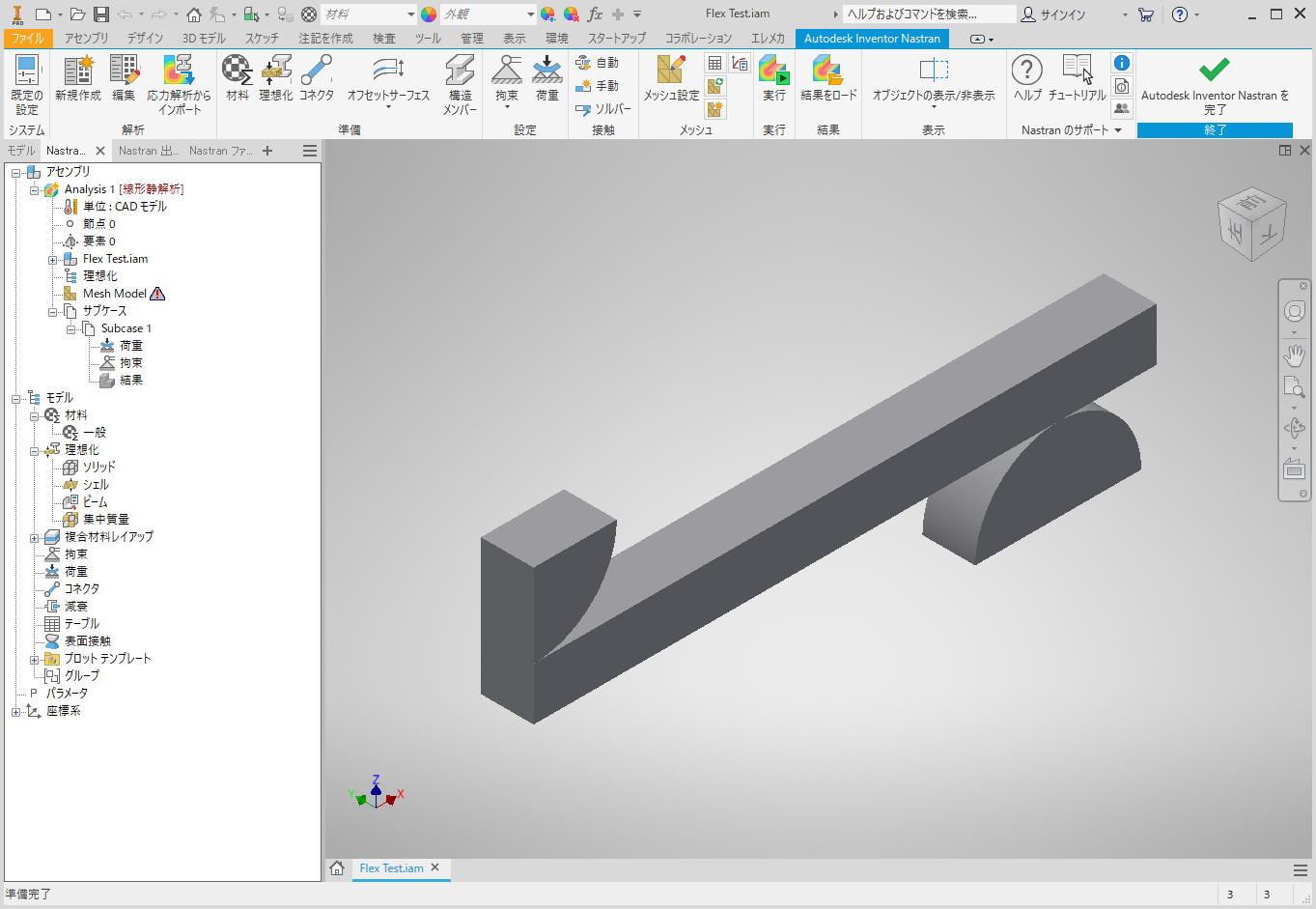Switch to the モデル browser tab

tap(20, 151)
